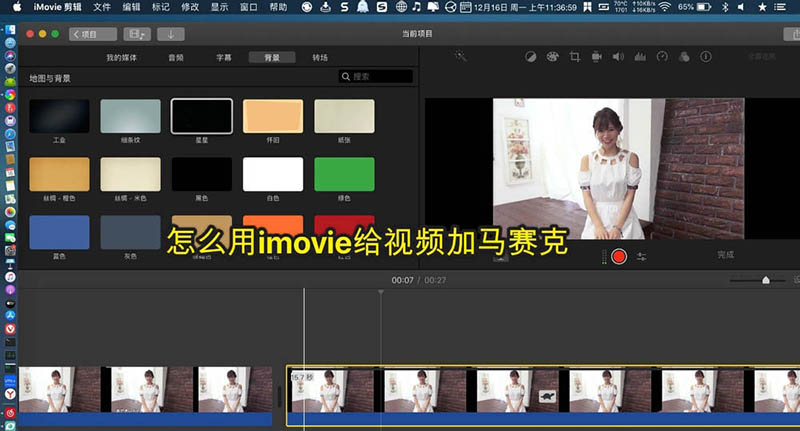The image size is (800, 431).
Task: Pick the 白色 solid background swatch
Action: (x=273, y=174)
